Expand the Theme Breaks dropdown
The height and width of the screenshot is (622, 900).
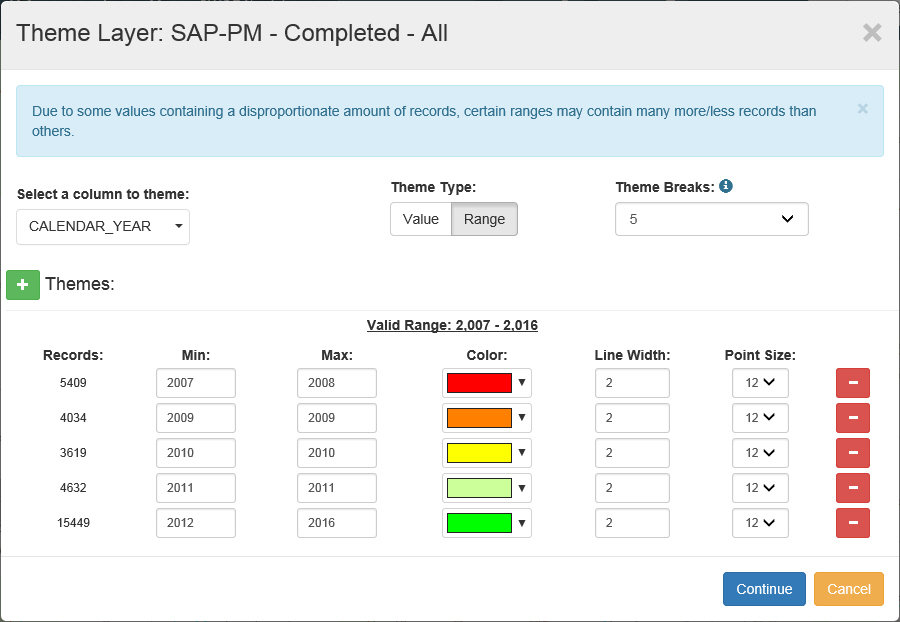[711, 219]
